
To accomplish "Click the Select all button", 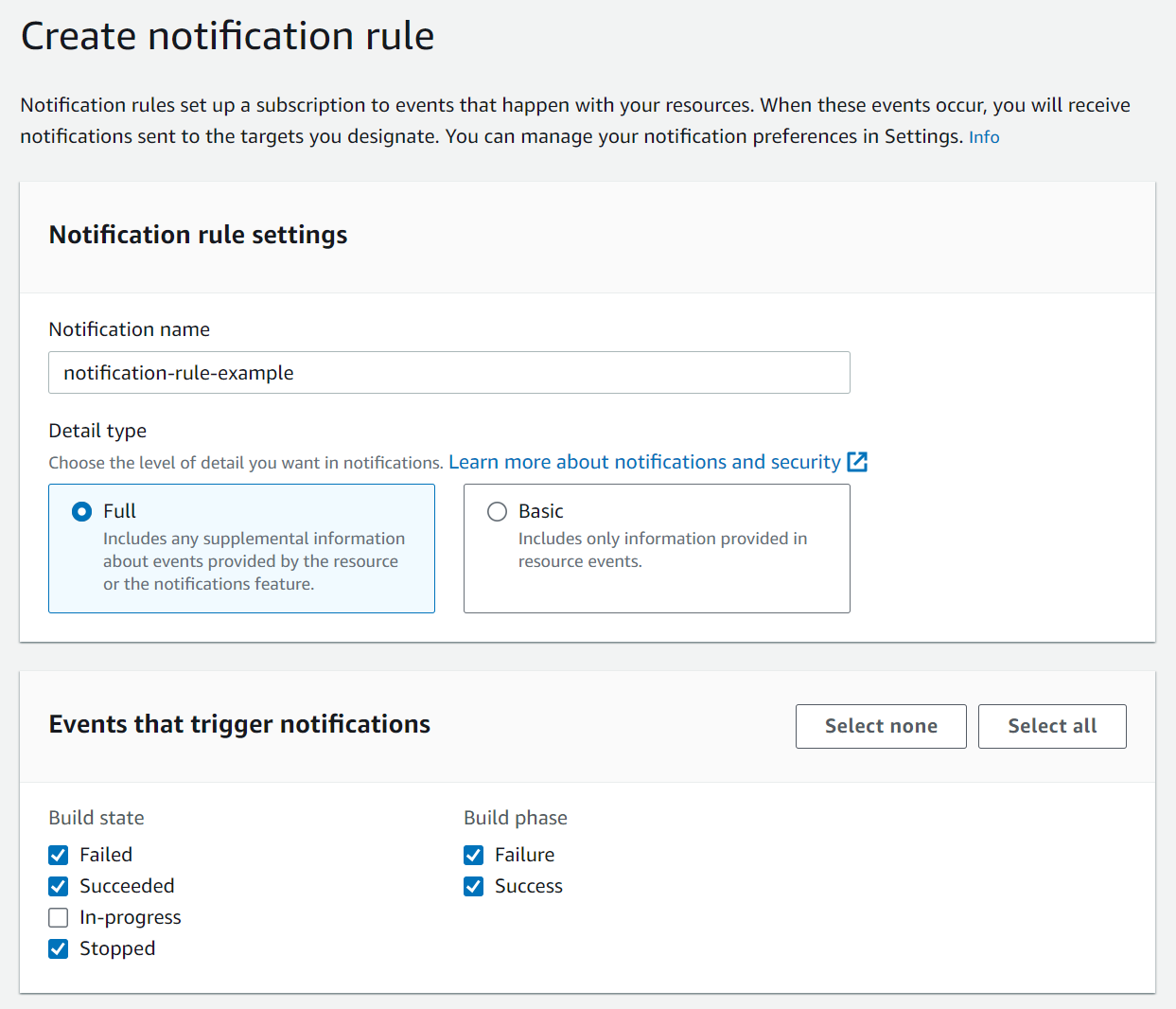I will 1052,726.
